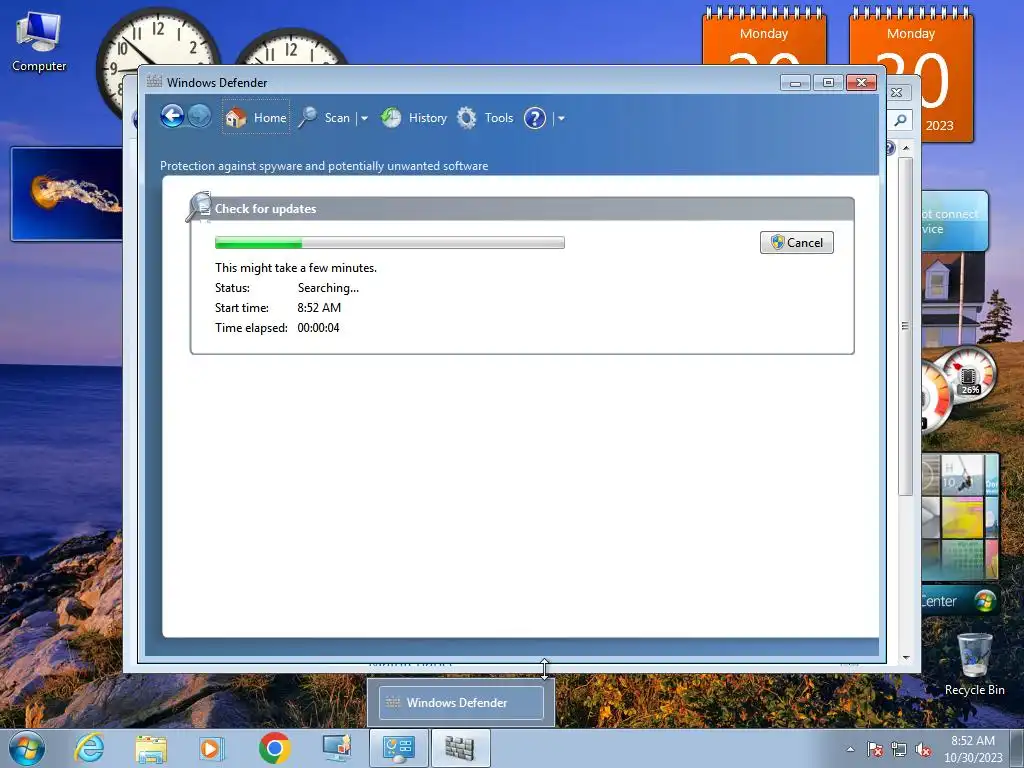The height and width of the screenshot is (768, 1024).
Task: Launch Internet Explorer from taskbar
Action: click(89, 748)
